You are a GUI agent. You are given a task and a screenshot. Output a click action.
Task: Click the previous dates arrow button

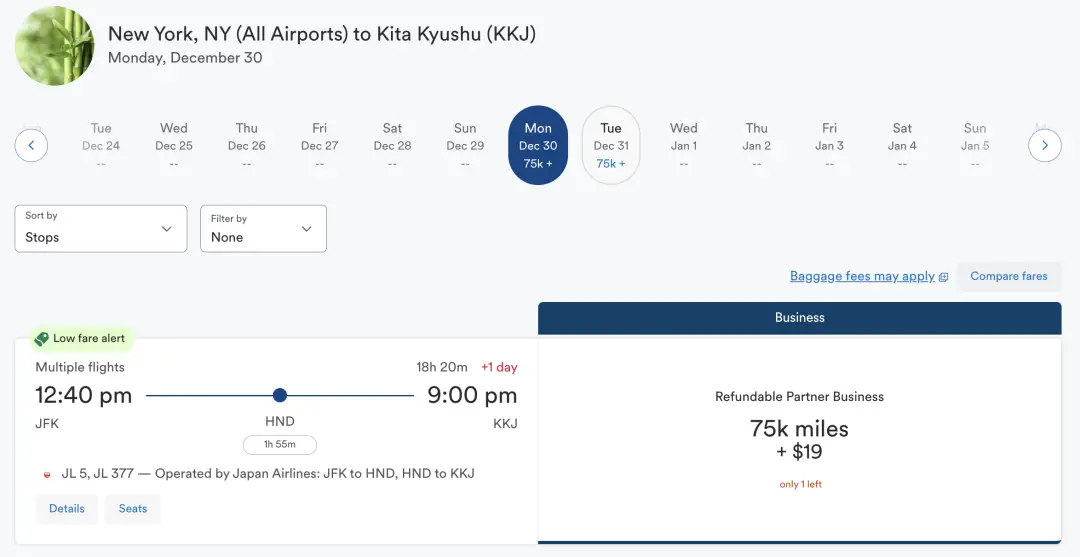[31, 146]
